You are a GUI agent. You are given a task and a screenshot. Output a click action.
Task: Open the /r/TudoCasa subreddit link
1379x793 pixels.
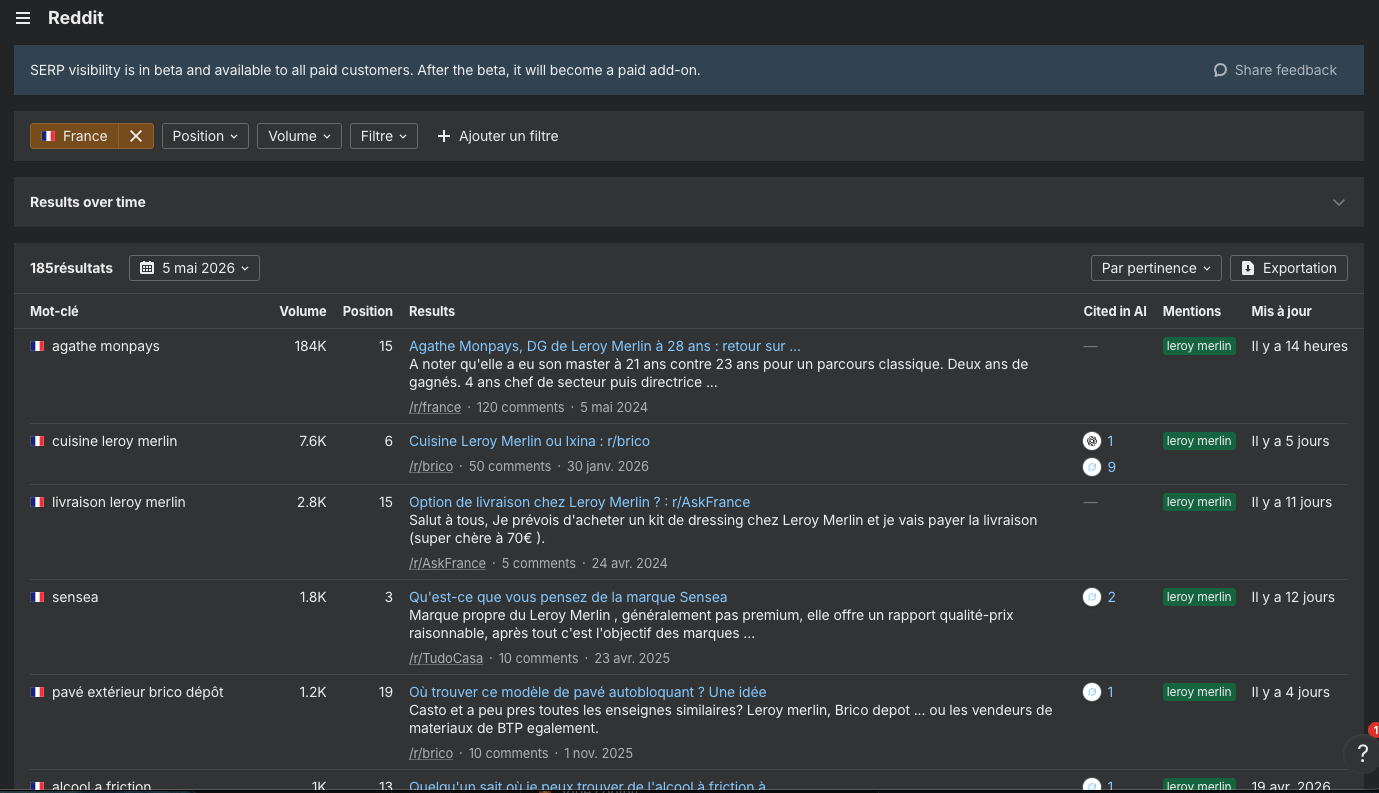[x=446, y=658]
